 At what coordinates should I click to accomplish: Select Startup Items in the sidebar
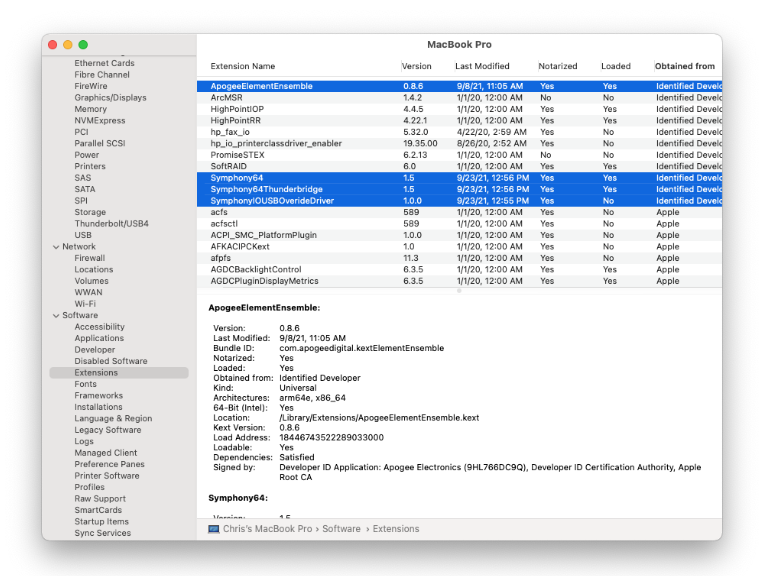101,522
